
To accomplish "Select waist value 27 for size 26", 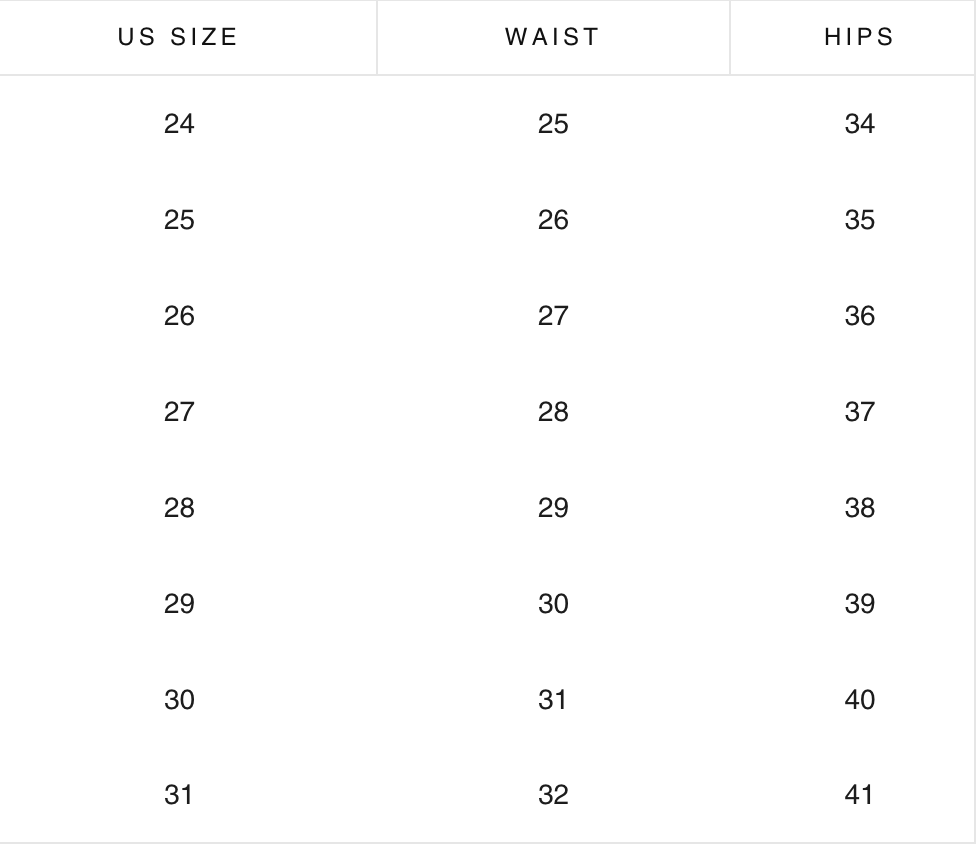I will coord(553,316).
